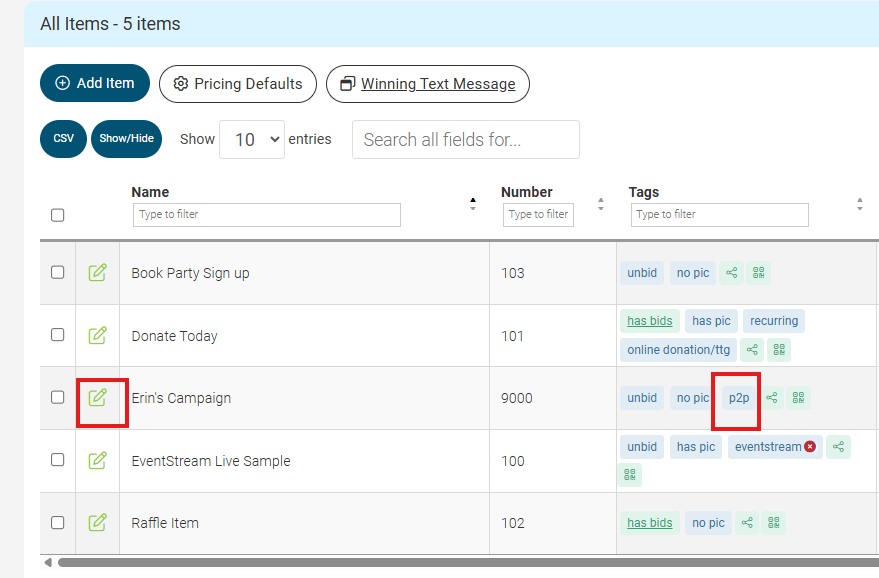Open edit pencil for Donate Today
Viewport: 879px width, 578px height.
97,335
